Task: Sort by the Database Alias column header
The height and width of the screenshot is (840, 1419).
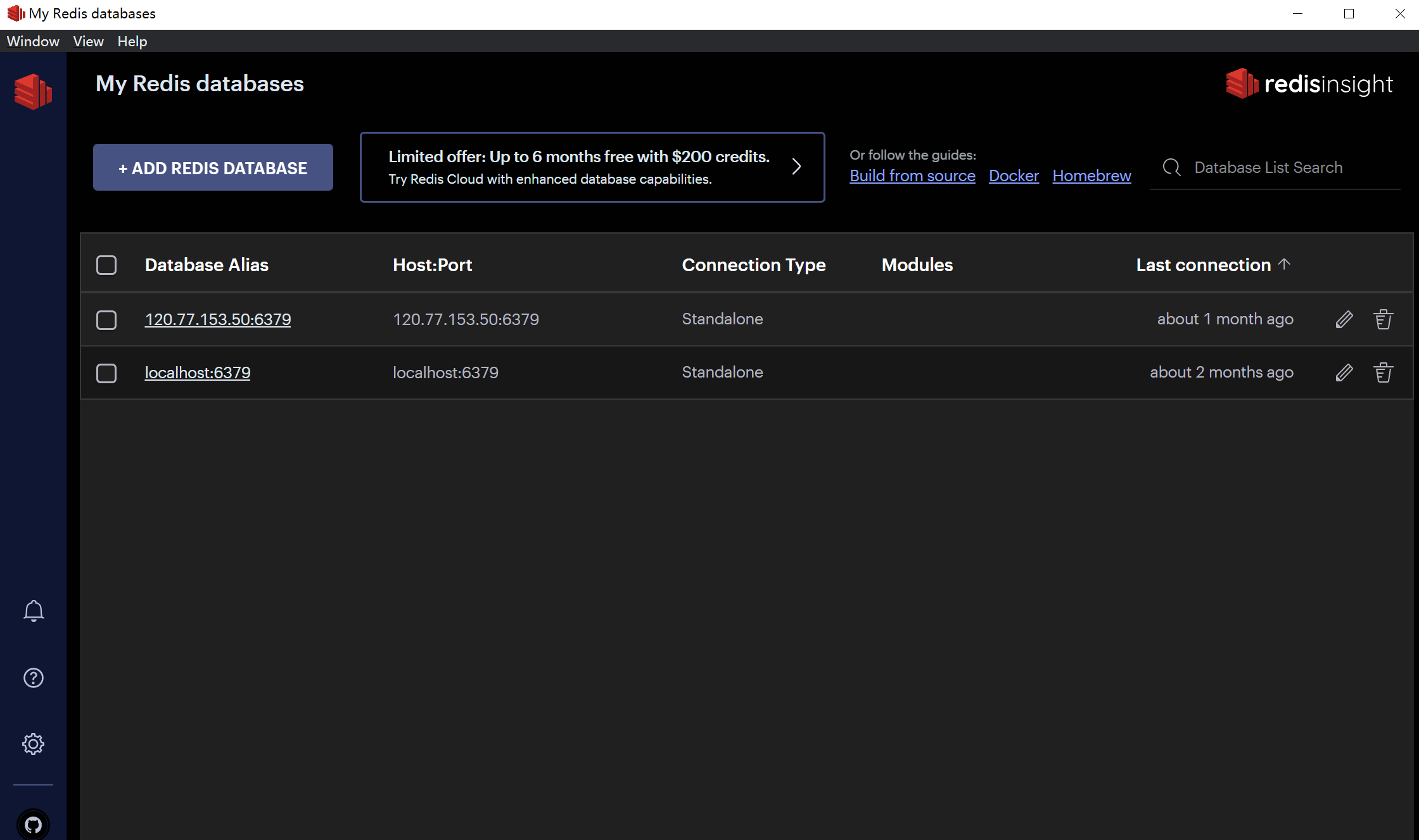Action: click(207, 265)
